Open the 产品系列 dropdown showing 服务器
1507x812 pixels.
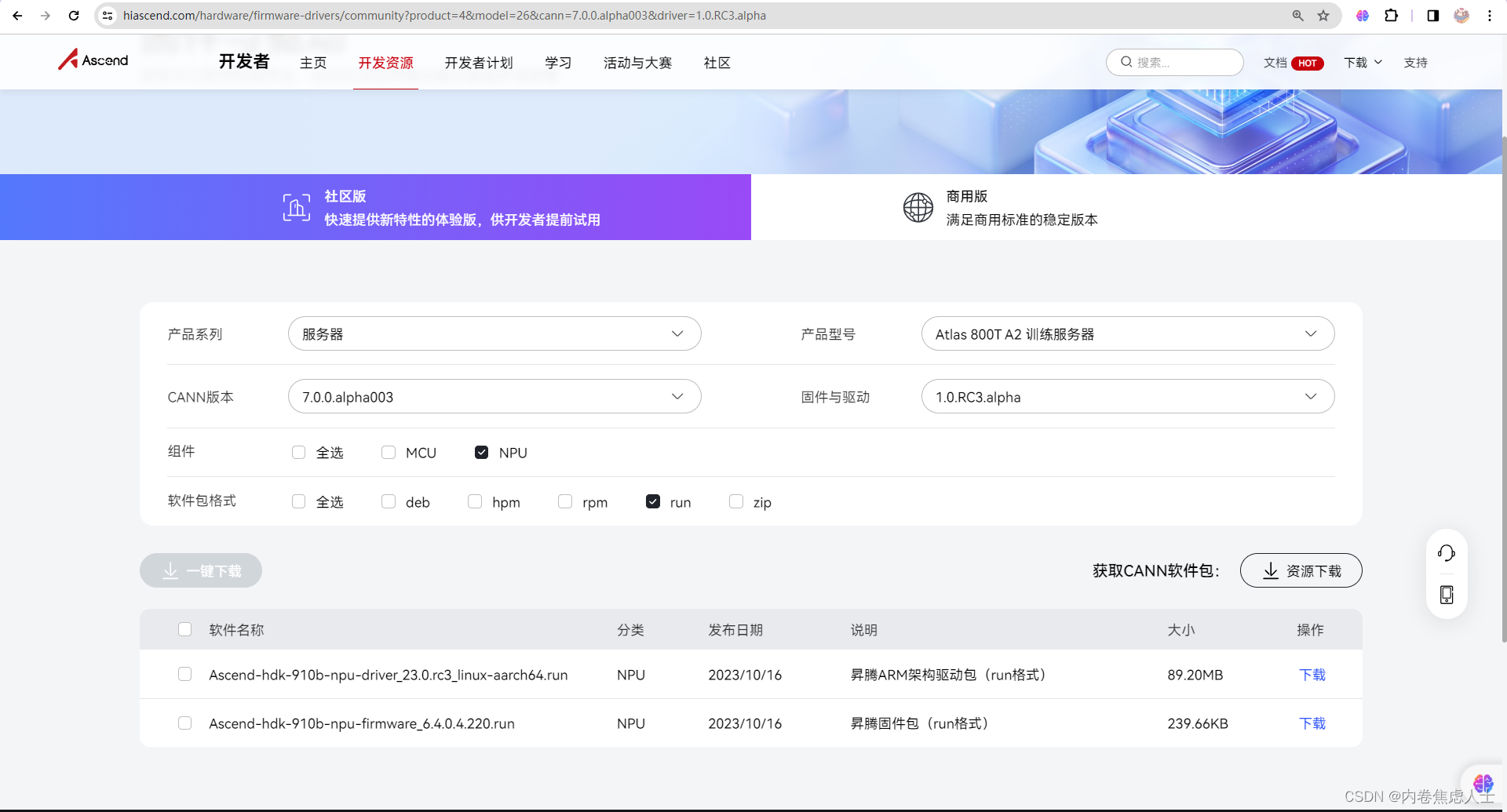point(494,333)
